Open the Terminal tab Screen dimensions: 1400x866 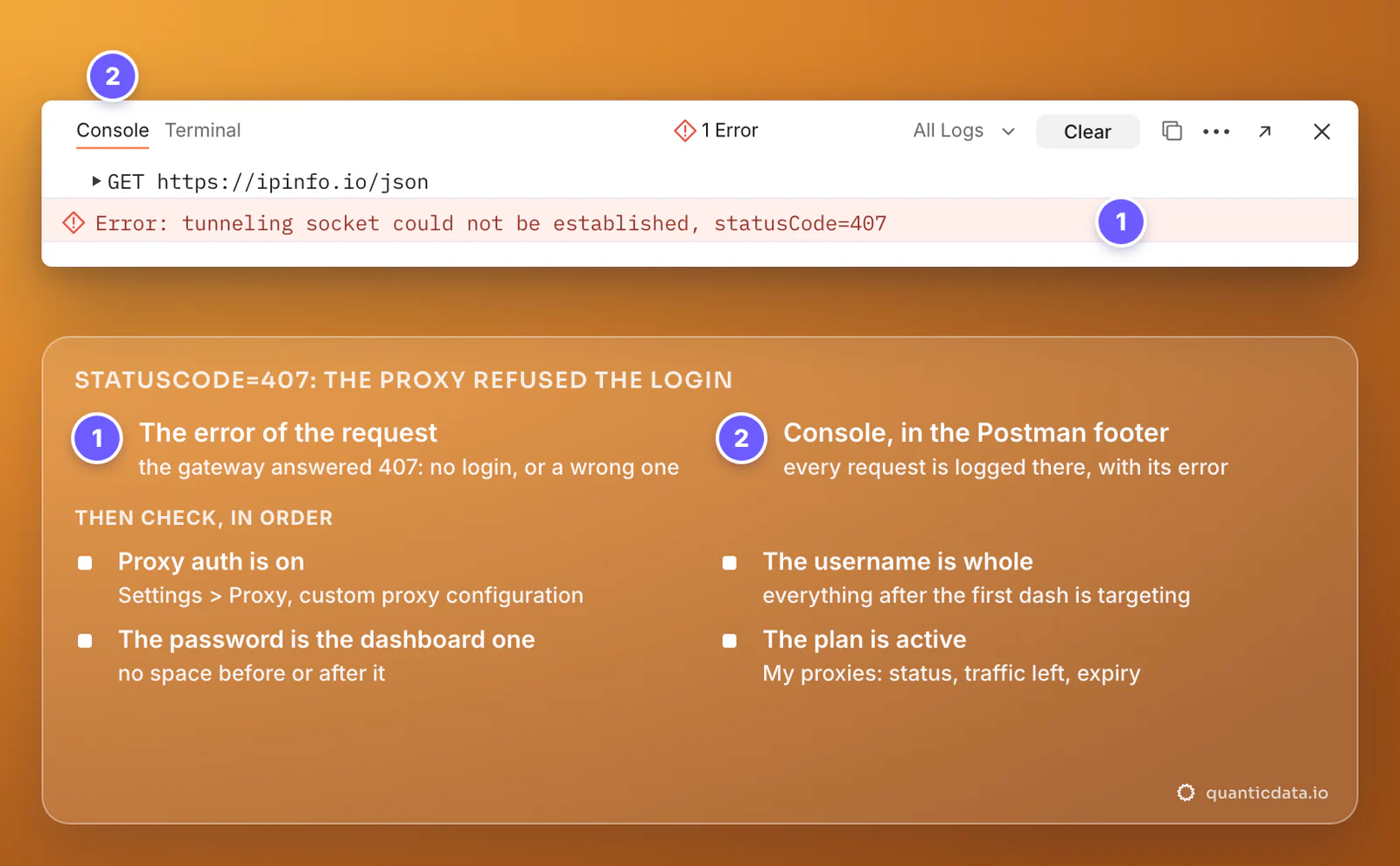[x=203, y=130]
